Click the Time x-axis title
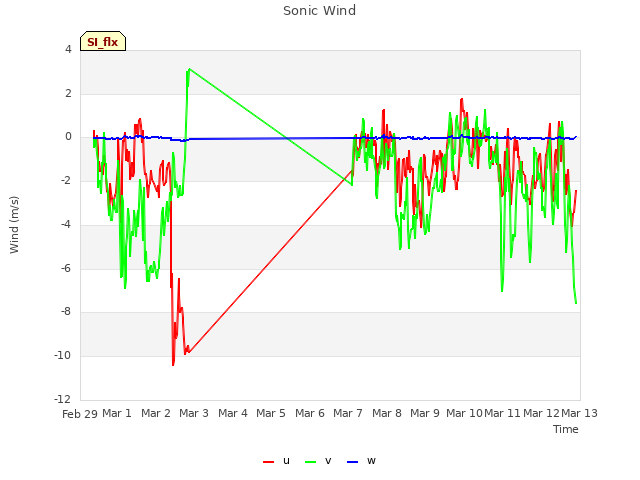The height and width of the screenshot is (480, 640). [566, 429]
